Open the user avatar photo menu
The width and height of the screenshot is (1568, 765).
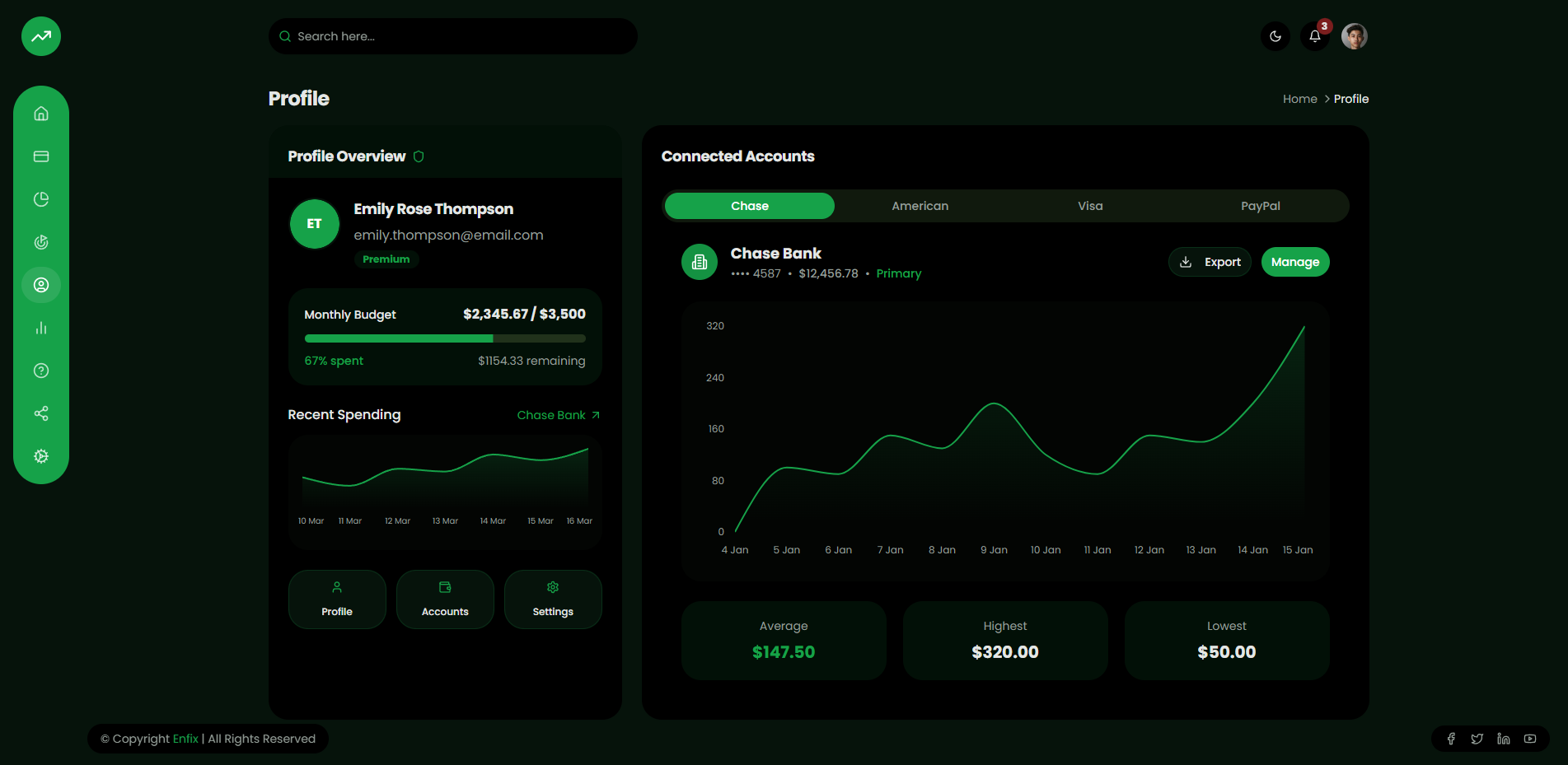point(1355,36)
